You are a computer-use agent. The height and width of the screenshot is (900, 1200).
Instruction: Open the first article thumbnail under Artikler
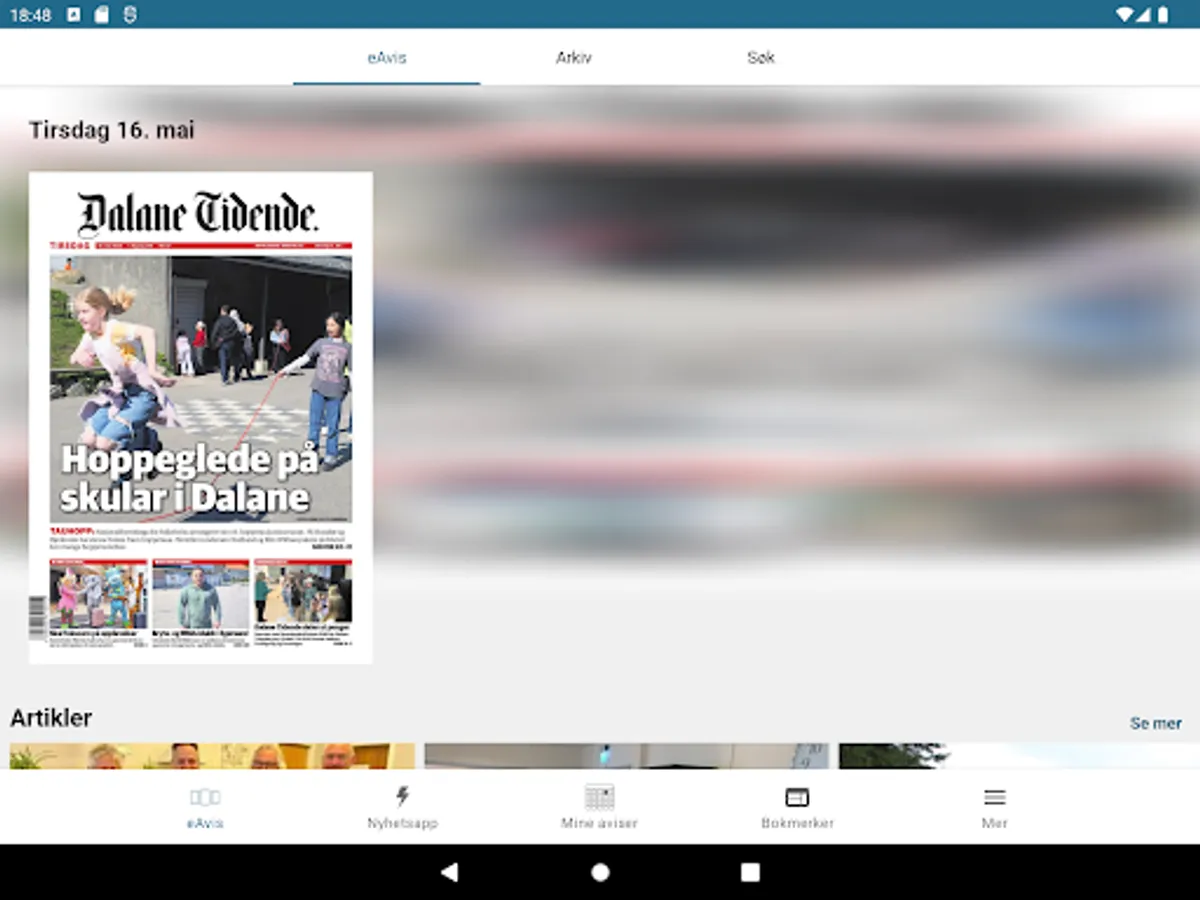[x=212, y=756]
